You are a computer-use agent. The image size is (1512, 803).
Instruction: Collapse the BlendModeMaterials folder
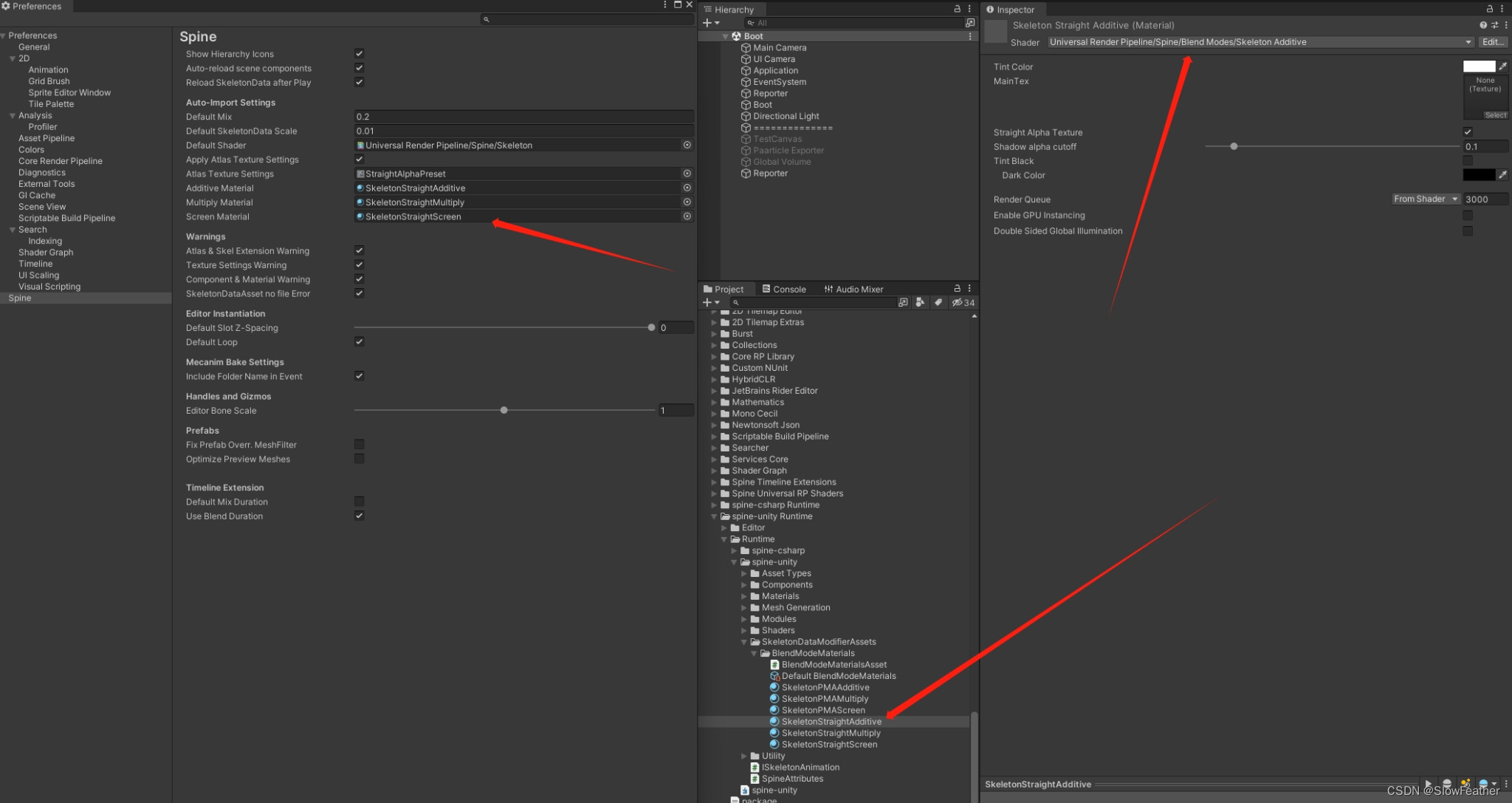[754, 653]
